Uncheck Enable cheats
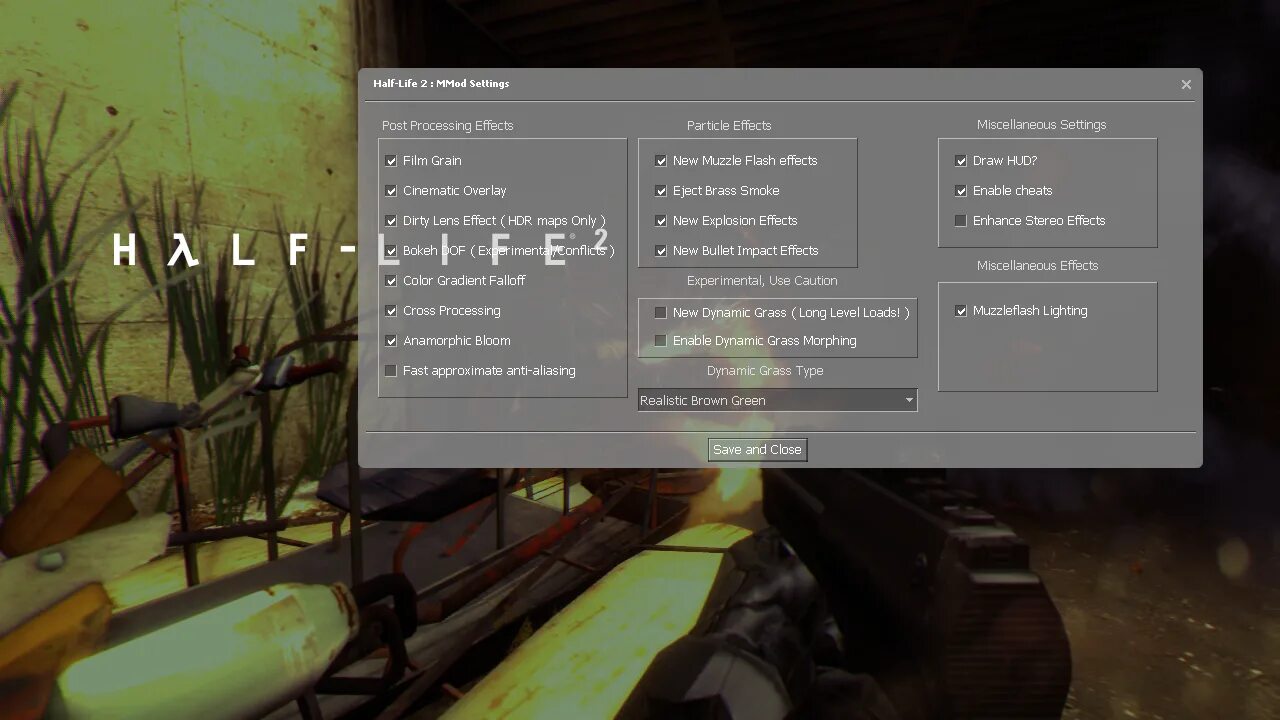Image resolution: width=1280 pixels, height=720 pixels. point(961,191)
